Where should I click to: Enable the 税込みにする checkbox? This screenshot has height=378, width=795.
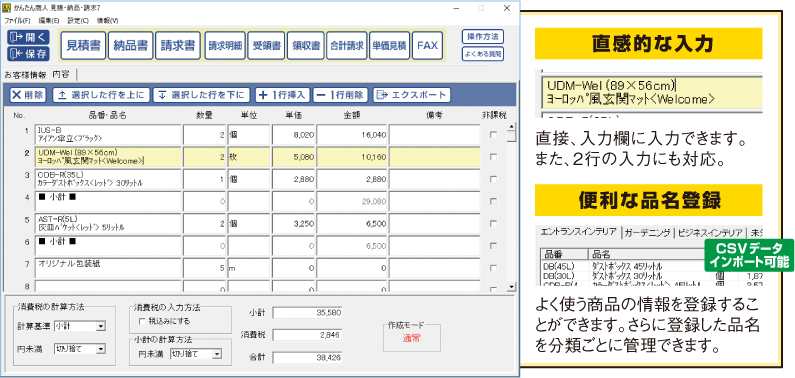click(141, 321)
